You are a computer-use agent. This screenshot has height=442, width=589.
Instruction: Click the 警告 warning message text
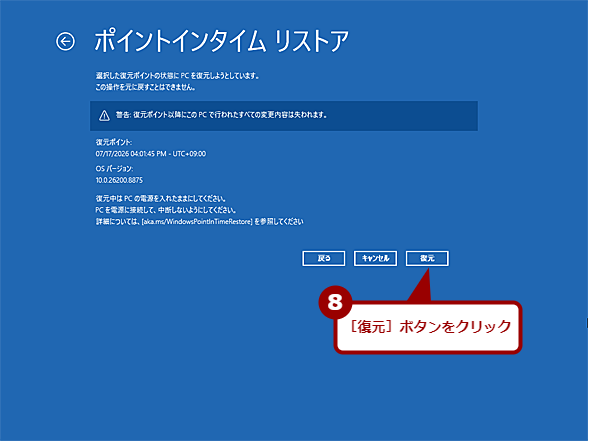click(x=221, y=115)
